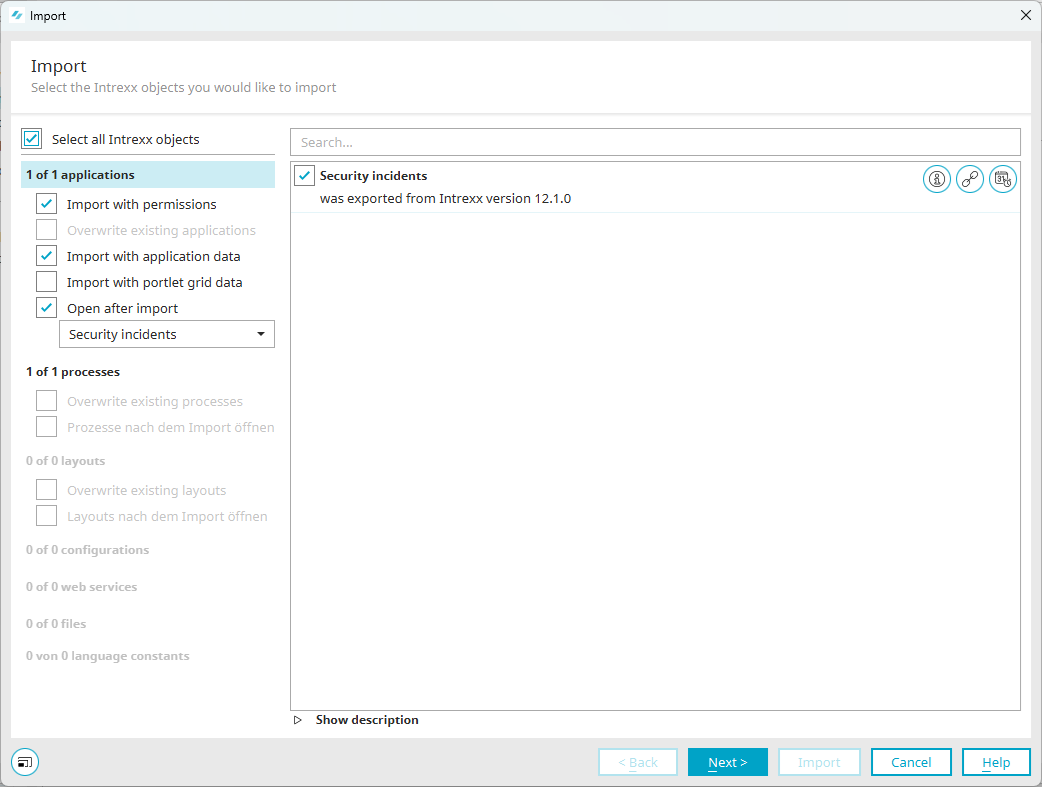
Task: Toggle Open after import checkbox
Action: 47,308
